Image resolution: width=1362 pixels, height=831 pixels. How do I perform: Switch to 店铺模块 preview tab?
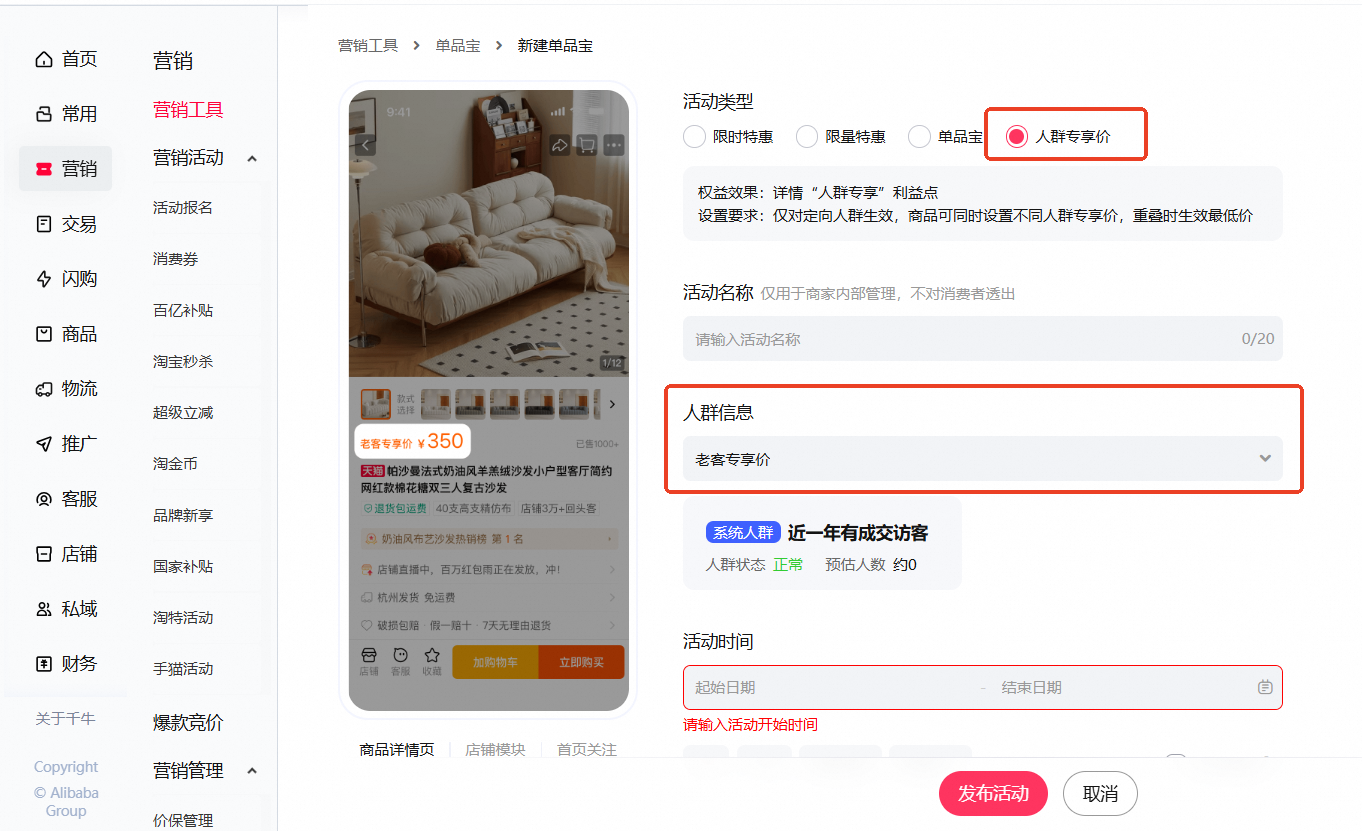[x=495, y=750]
